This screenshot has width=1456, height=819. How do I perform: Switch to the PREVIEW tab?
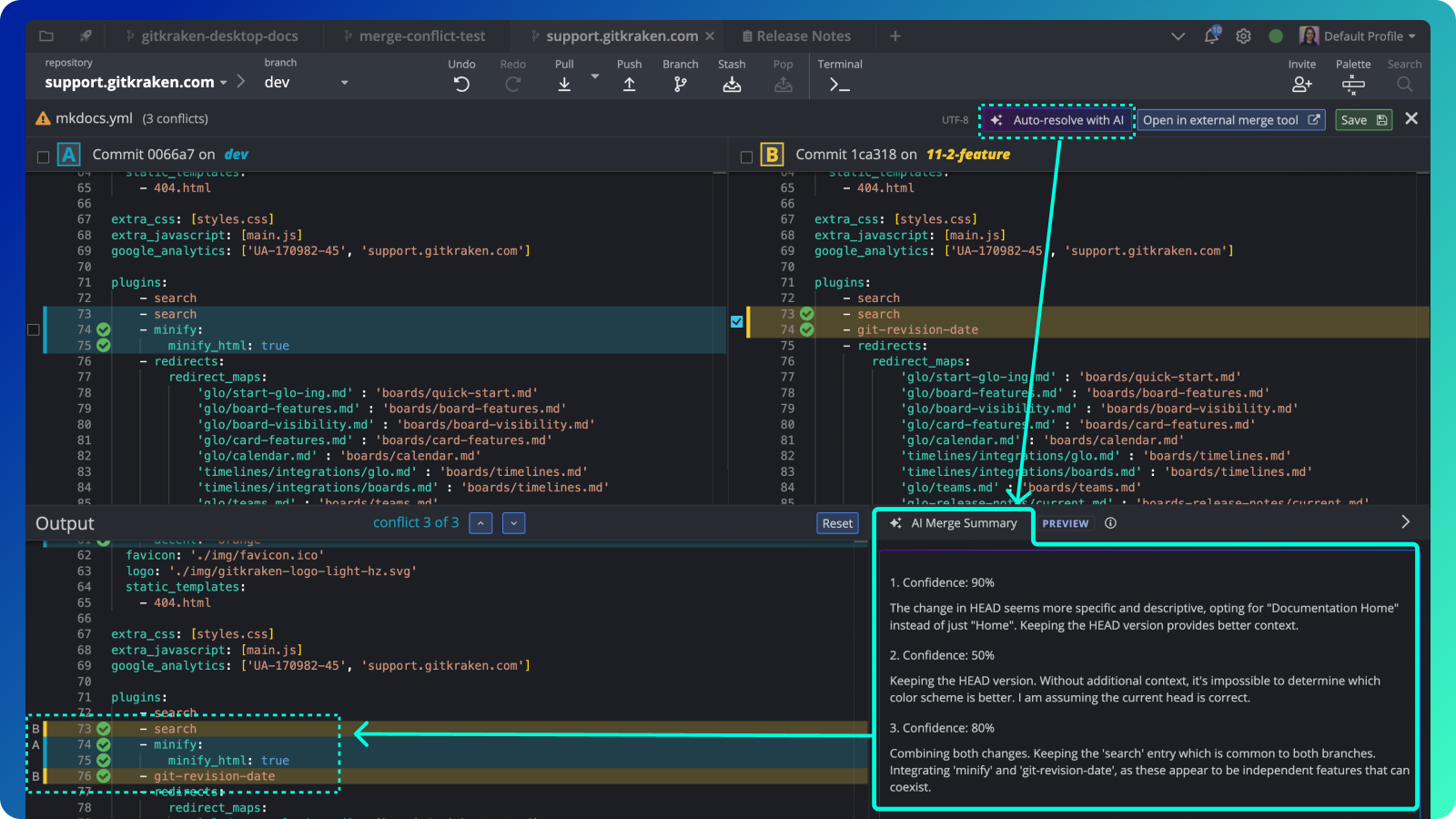[1065, 522]
